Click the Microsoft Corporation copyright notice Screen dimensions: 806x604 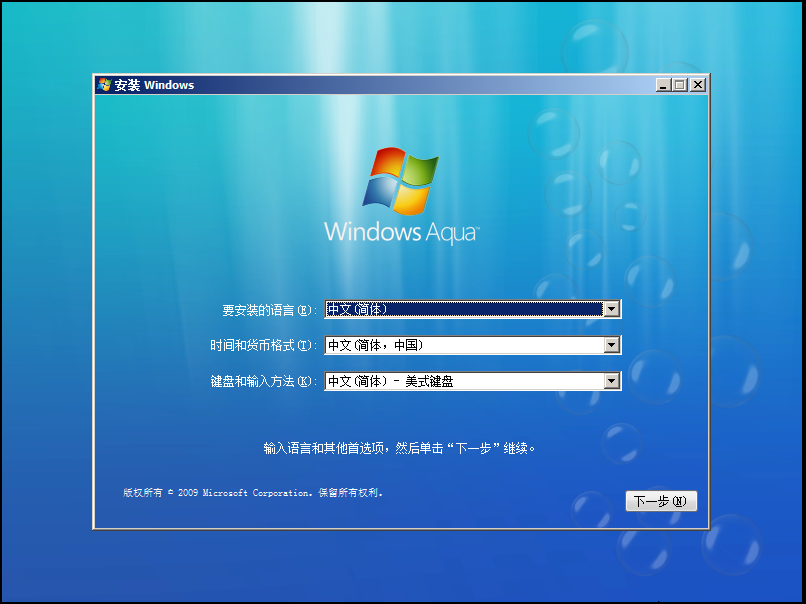[253, 493]
